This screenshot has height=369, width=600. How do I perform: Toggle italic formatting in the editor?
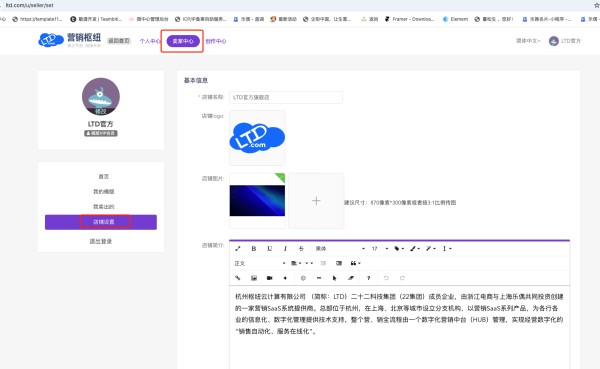point(285,248)
